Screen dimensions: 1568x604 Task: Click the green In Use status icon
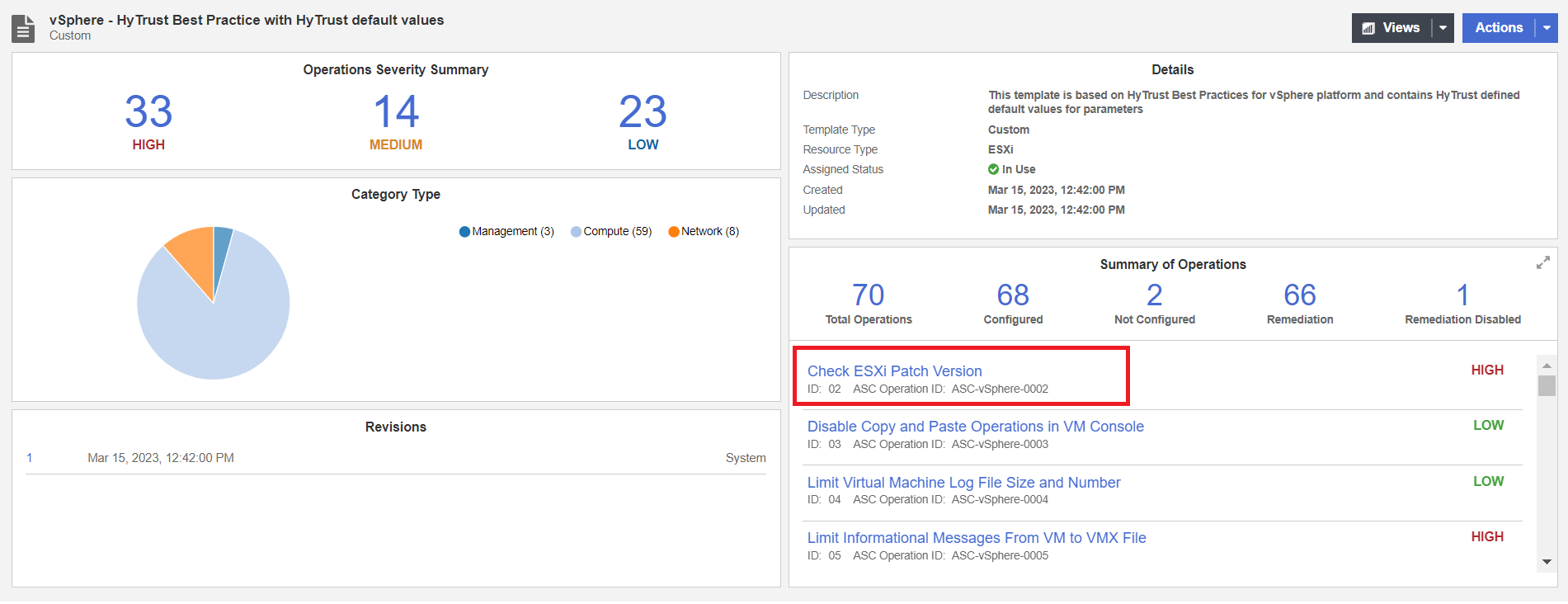[993, 169]
